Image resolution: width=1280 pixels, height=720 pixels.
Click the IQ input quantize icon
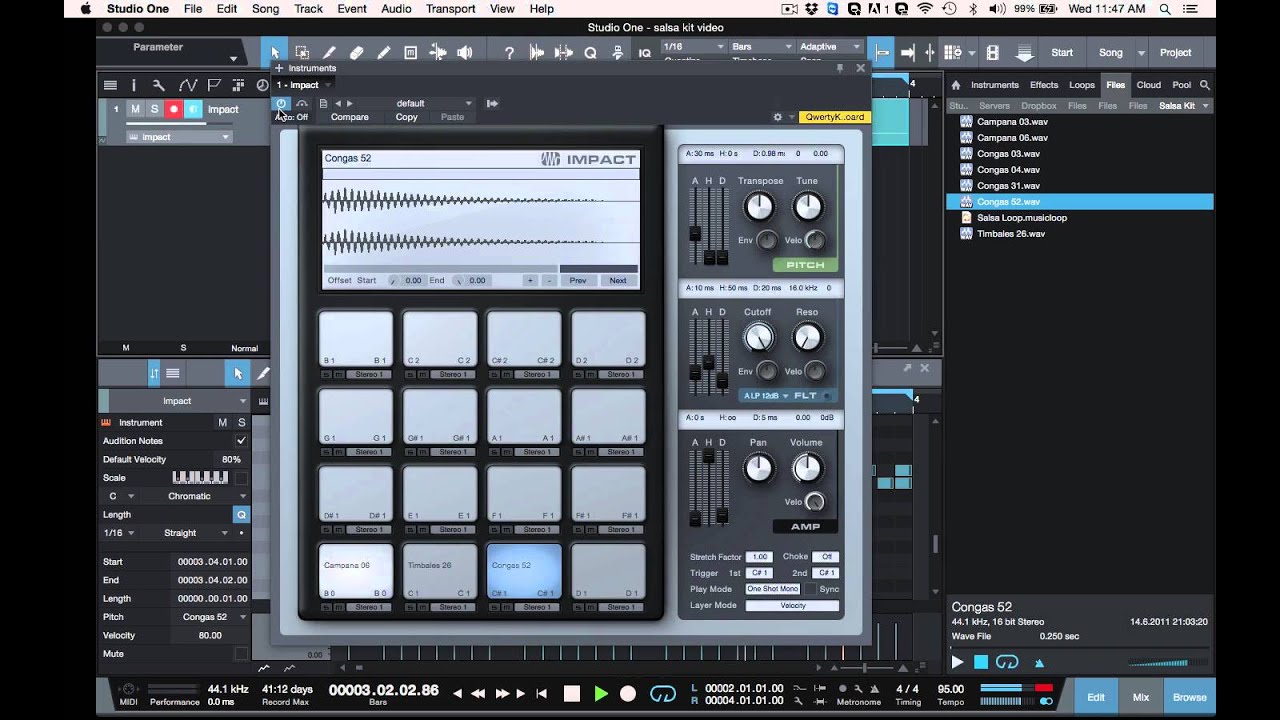pos(645,53)
